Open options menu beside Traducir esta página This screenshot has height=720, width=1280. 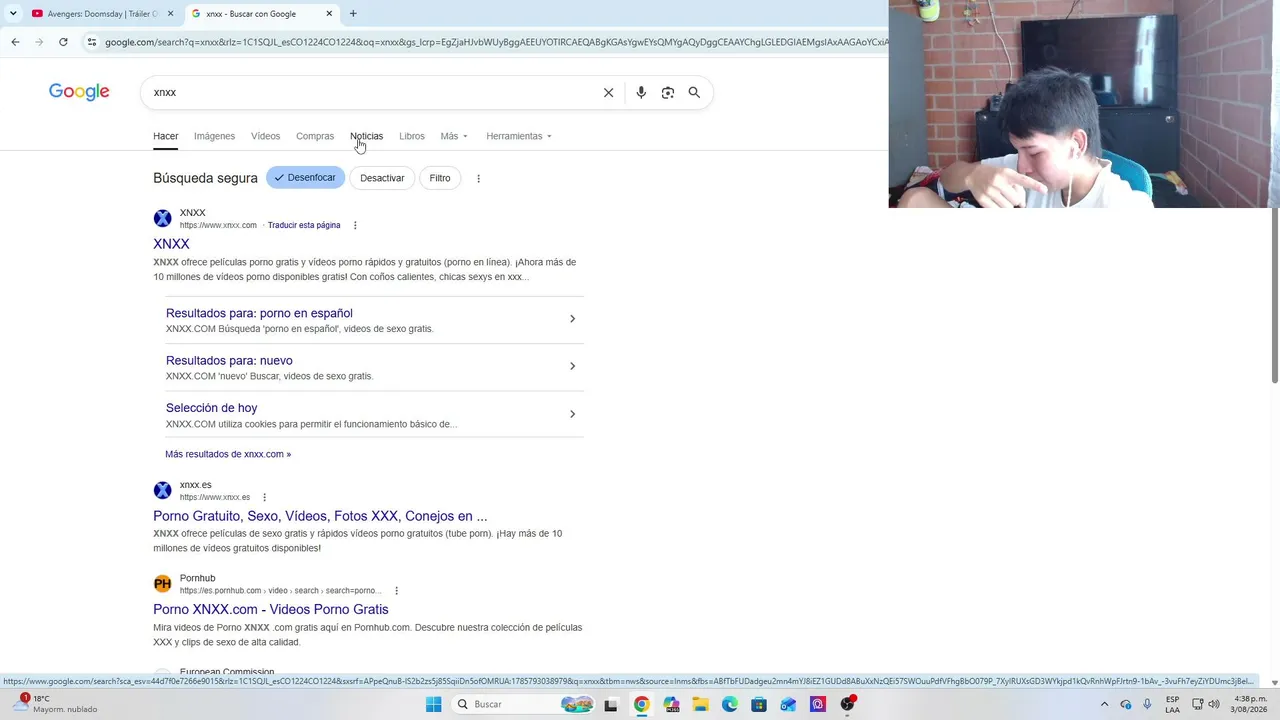pos(355,225)
